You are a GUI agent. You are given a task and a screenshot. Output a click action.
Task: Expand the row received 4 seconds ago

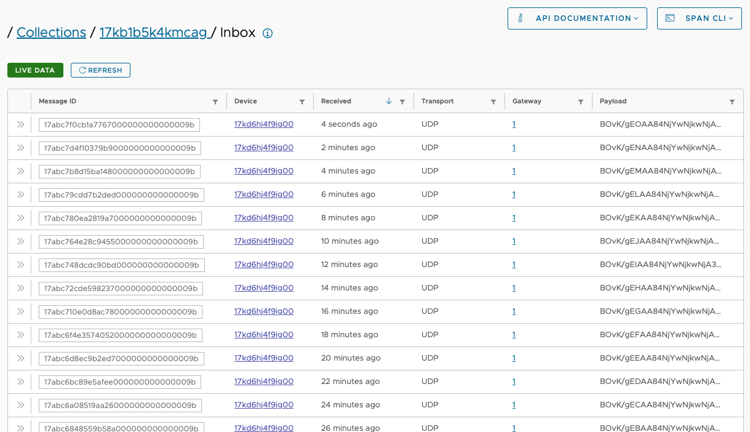[x=21, y=124]
